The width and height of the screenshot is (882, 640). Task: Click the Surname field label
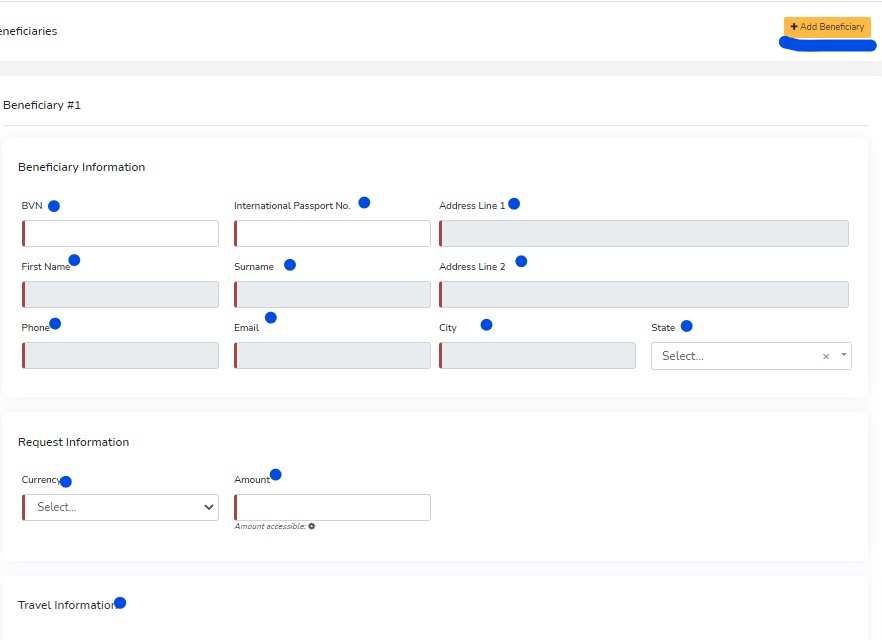coord(254,267)
